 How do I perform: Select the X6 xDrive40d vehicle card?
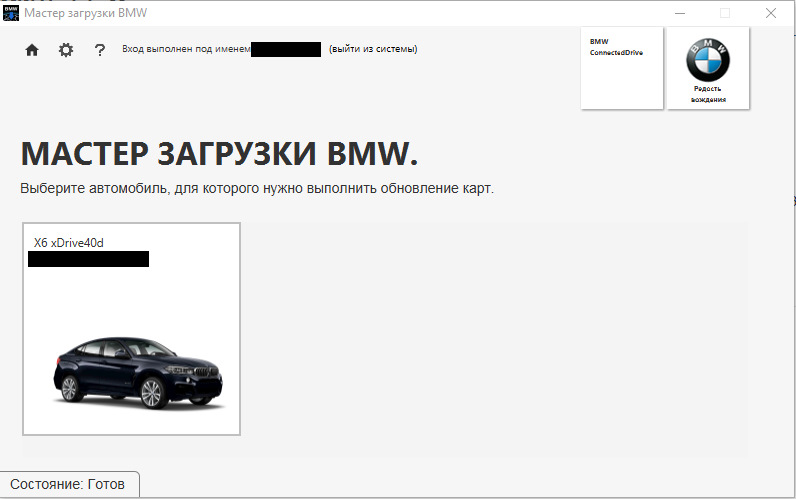[131, 329]
